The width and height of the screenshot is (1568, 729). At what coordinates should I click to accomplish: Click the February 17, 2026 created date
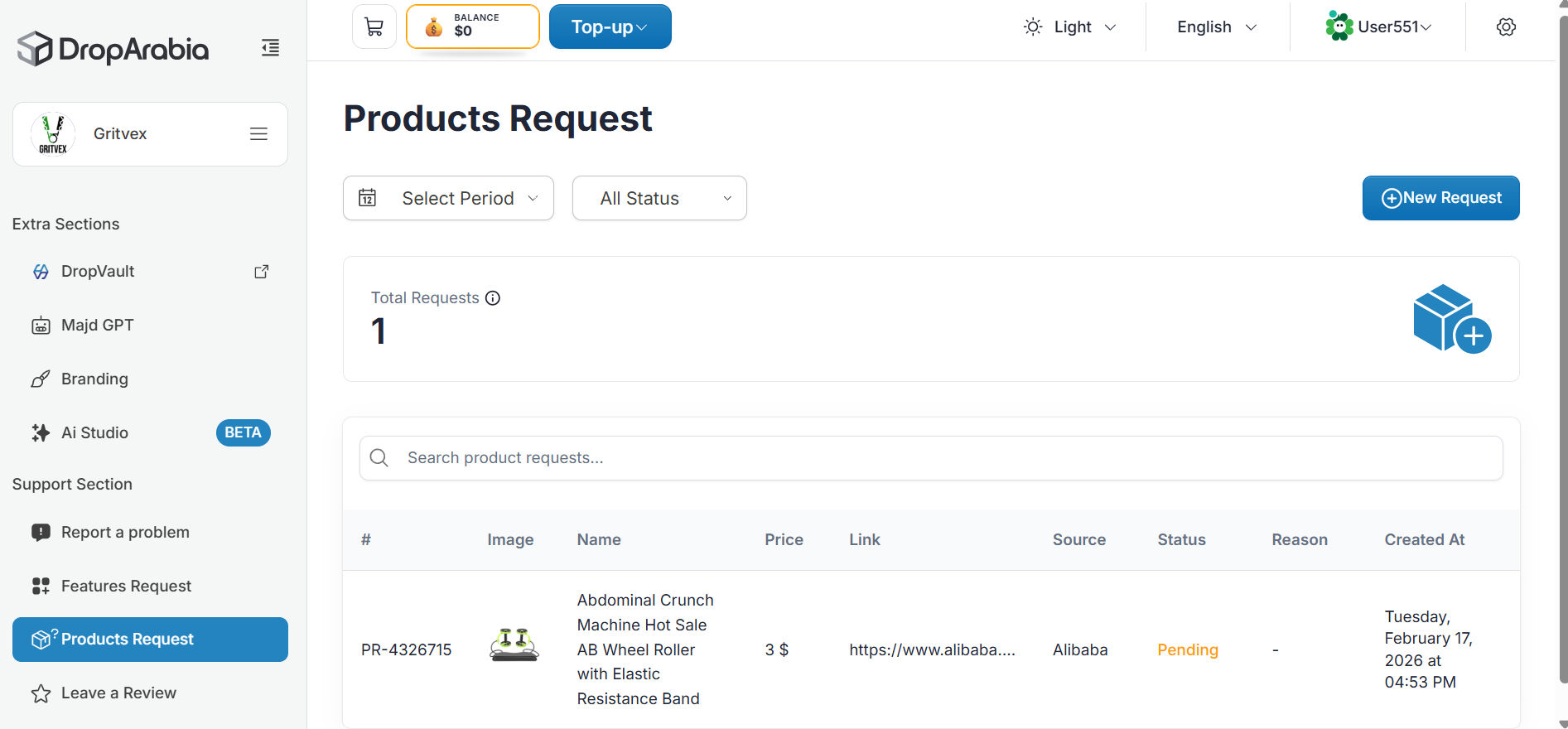point(1428,649)
